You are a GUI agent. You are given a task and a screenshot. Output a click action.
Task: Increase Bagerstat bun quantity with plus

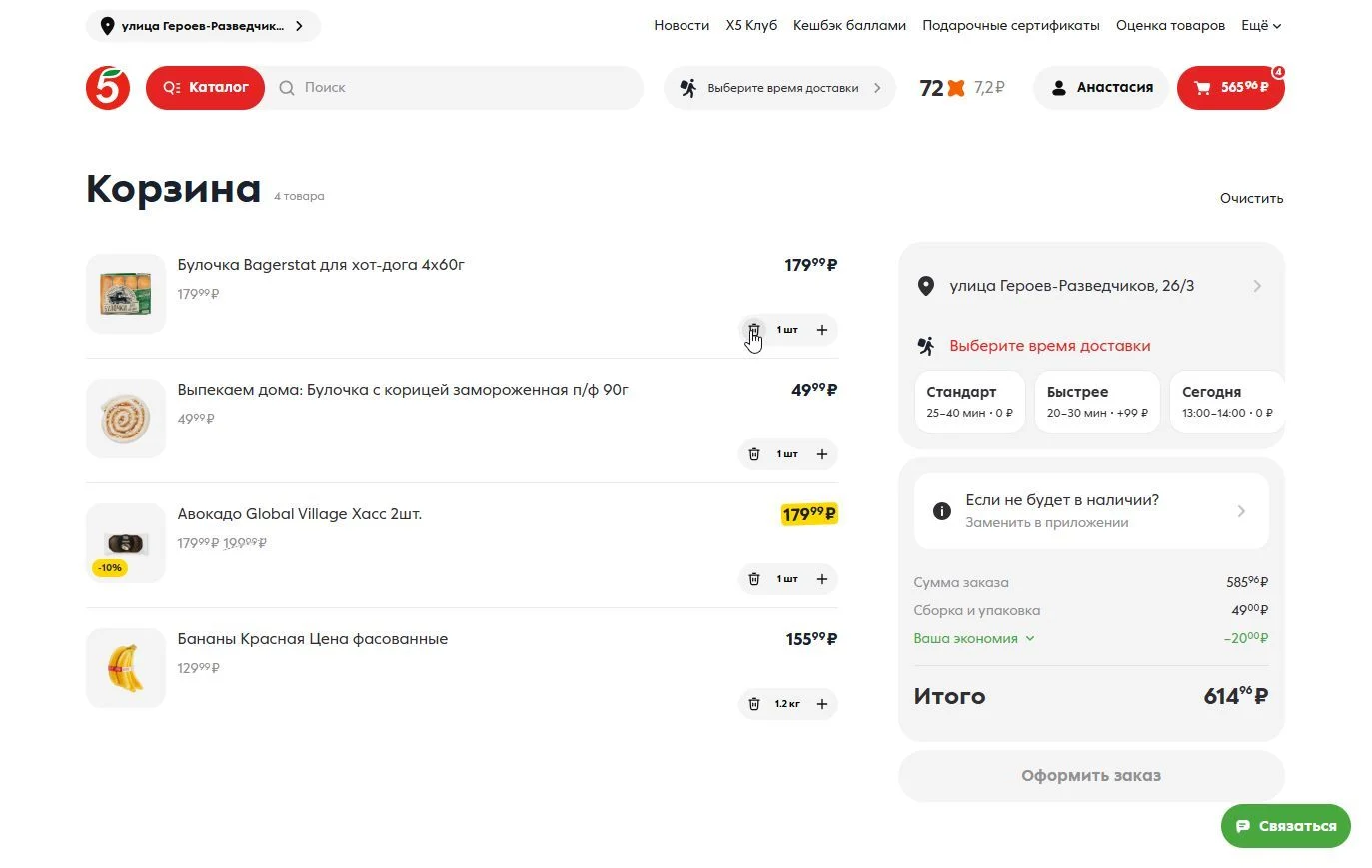(x=822, y=330)
